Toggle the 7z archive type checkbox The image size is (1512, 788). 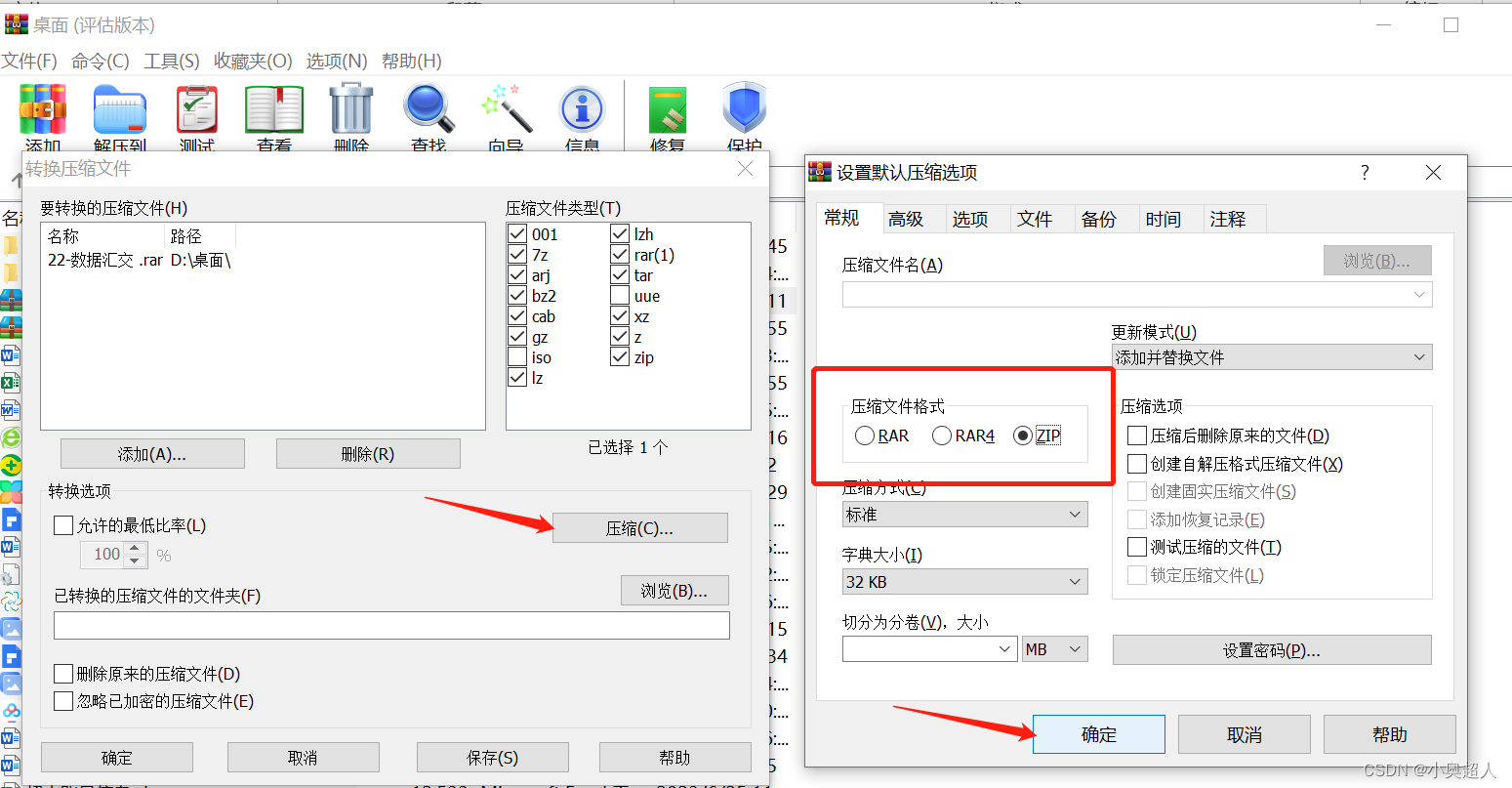tap(518, 255)
